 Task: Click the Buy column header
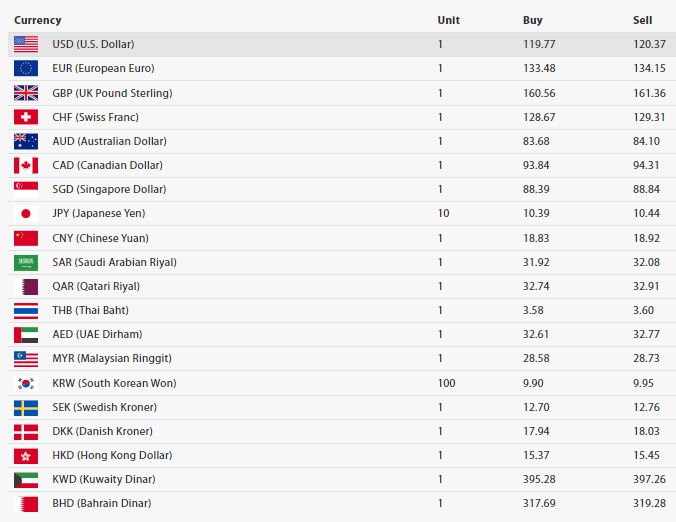(x=532, y=20)
